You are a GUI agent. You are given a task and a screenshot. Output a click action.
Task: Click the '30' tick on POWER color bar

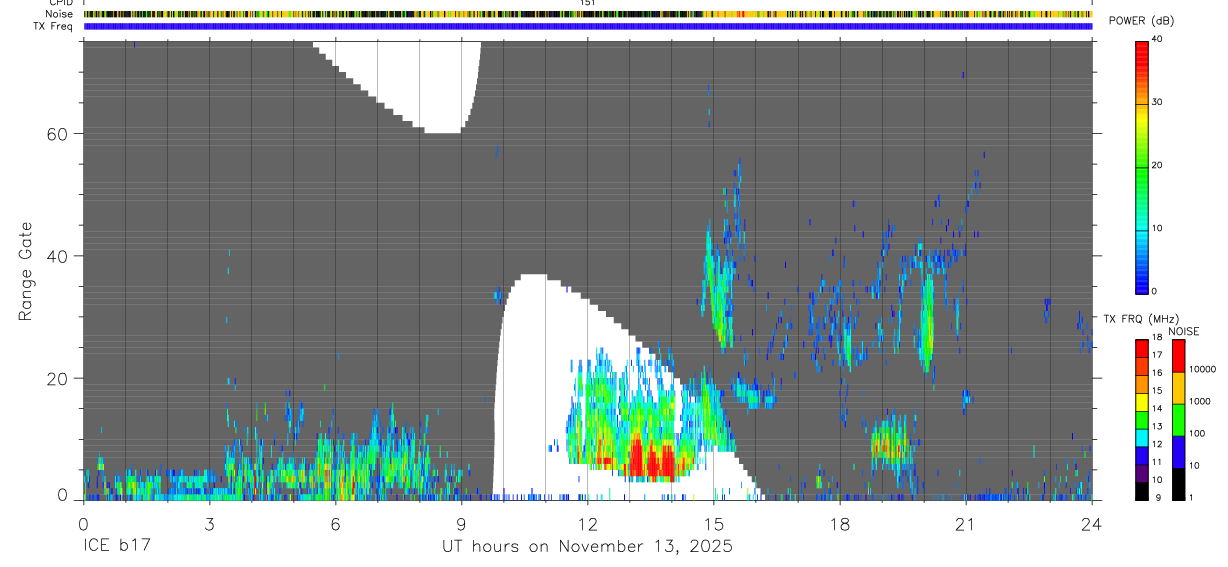coord(1158,102)
